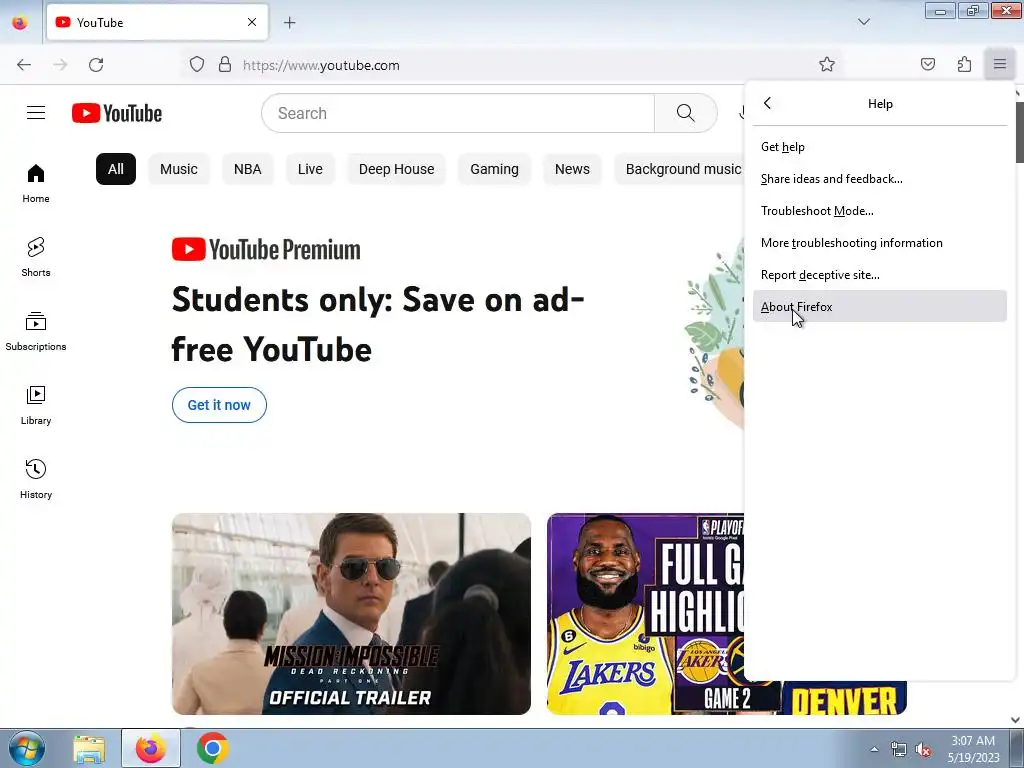Select the All filter chip
The height and width of the screenshot is (768, 1024).
pos(116,169)
